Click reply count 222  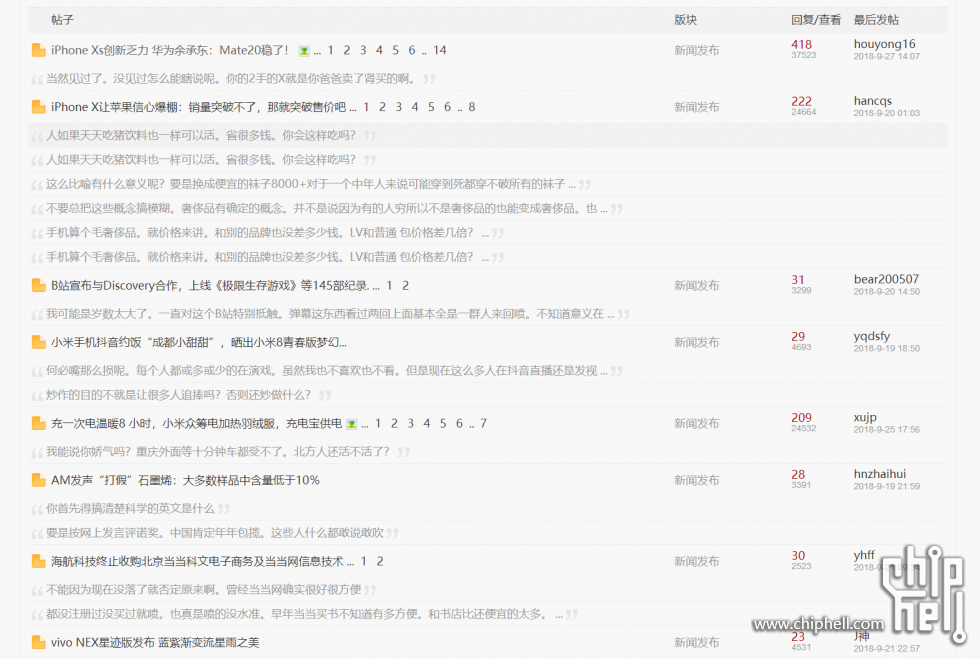pos(801,101)
